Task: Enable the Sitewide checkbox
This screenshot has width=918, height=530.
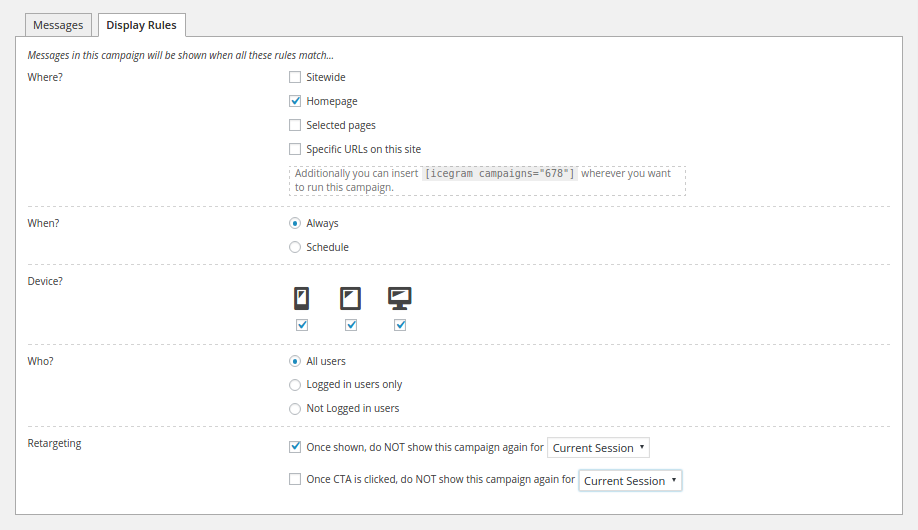Action: (x=295, y=77)
